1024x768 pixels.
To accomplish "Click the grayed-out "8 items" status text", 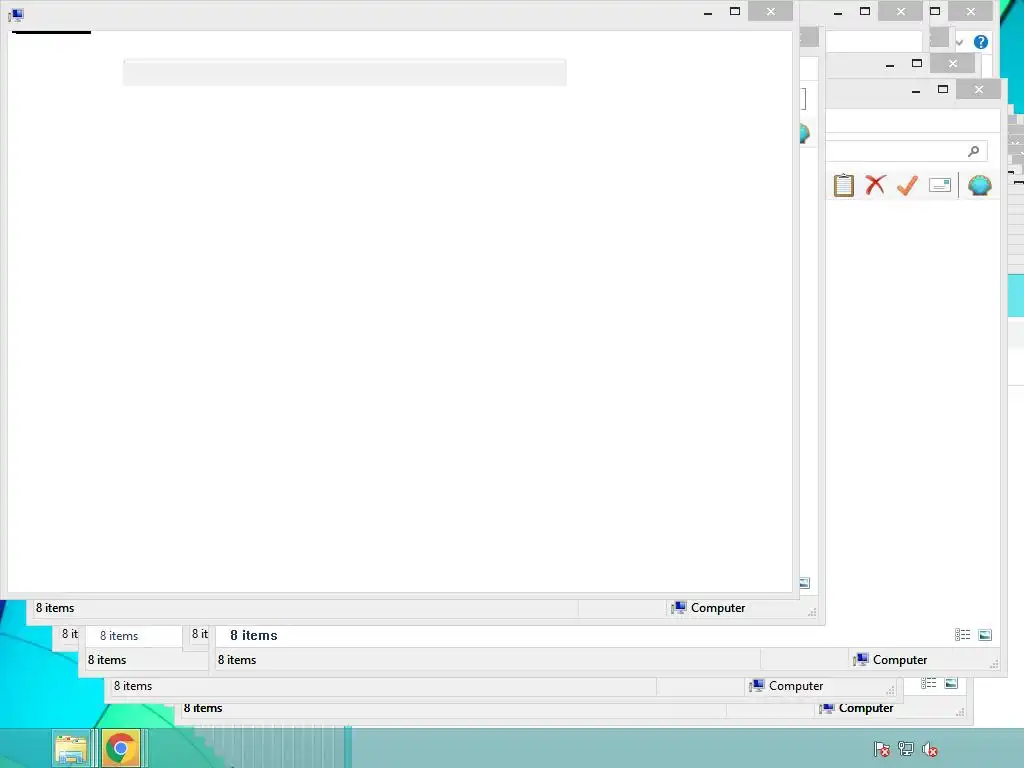I will [x=119, y=636].
